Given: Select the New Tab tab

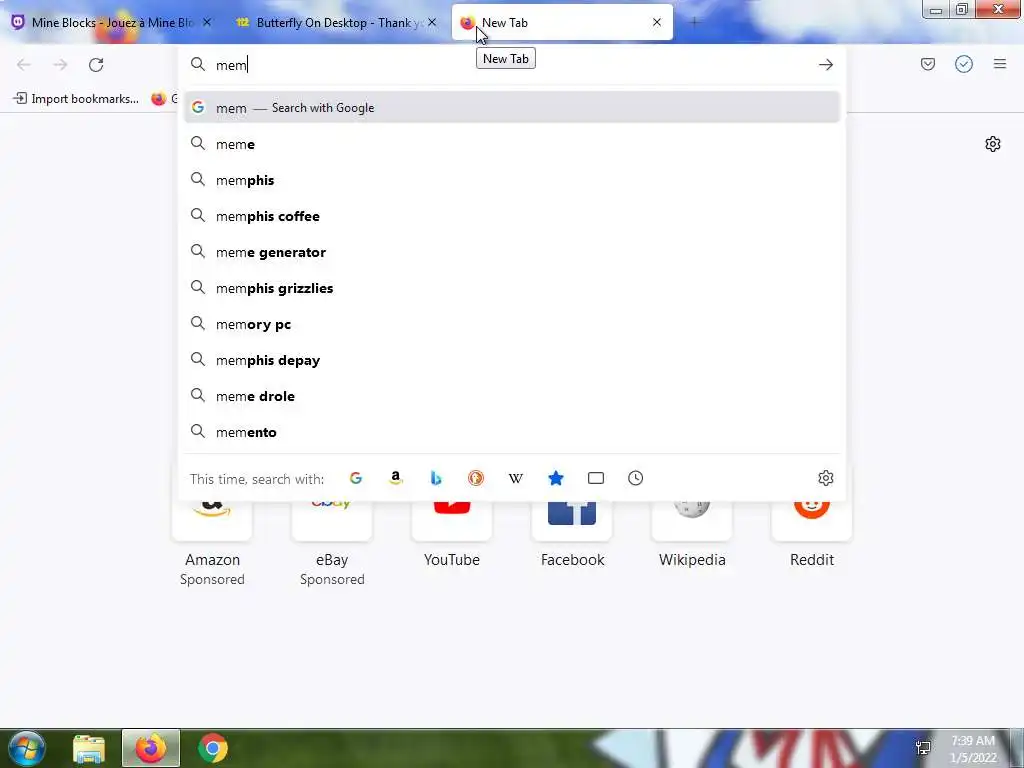Looking at the screenshot, I should click(x=562, y=22).
